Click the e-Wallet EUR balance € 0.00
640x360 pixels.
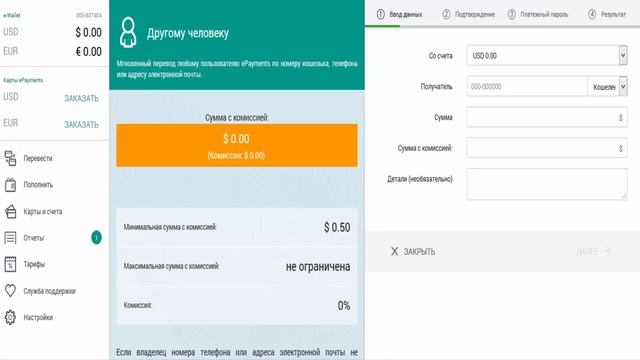89,51
